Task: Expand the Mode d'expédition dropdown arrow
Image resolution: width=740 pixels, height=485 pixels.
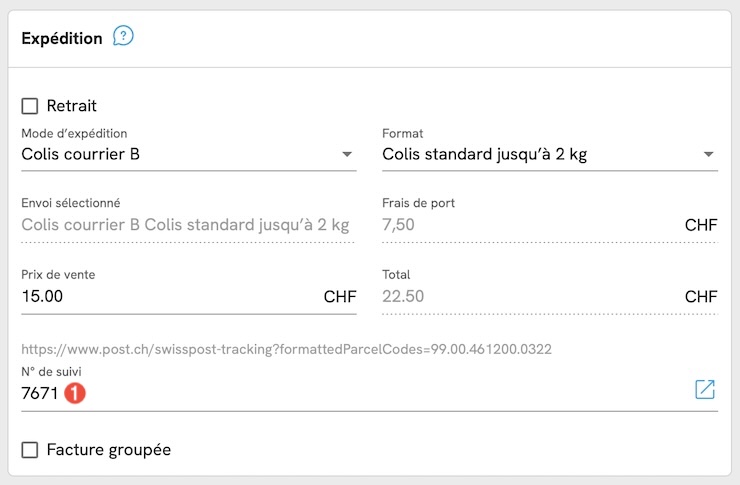Action: [347, 155]
